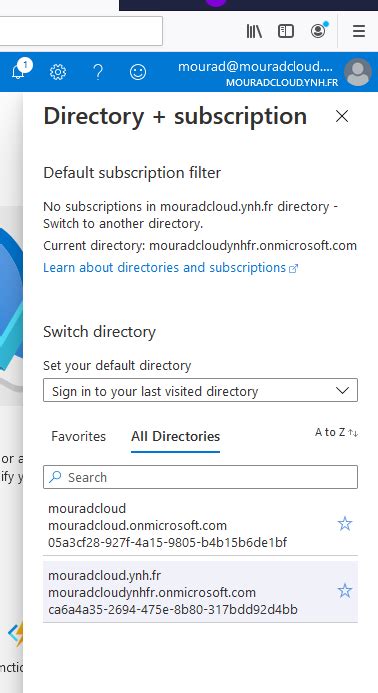The height and width of the screenshot is (693, 378).
Task: Select the mouradcloudynhfr.onmicrosoft.com directory
Action: [x=200, y=592]
